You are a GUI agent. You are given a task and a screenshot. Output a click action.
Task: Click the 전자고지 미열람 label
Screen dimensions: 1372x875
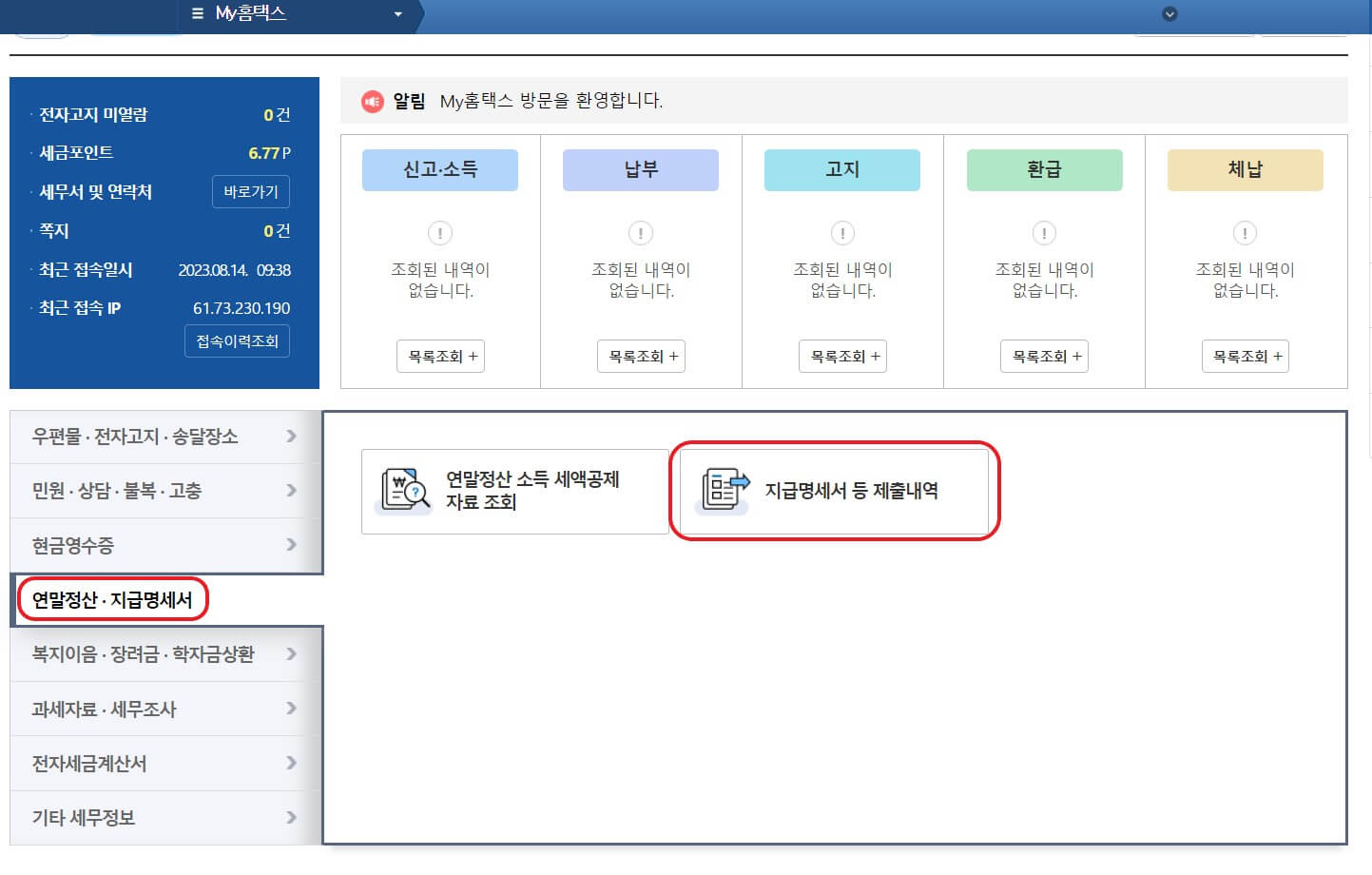tap(93, 115)
